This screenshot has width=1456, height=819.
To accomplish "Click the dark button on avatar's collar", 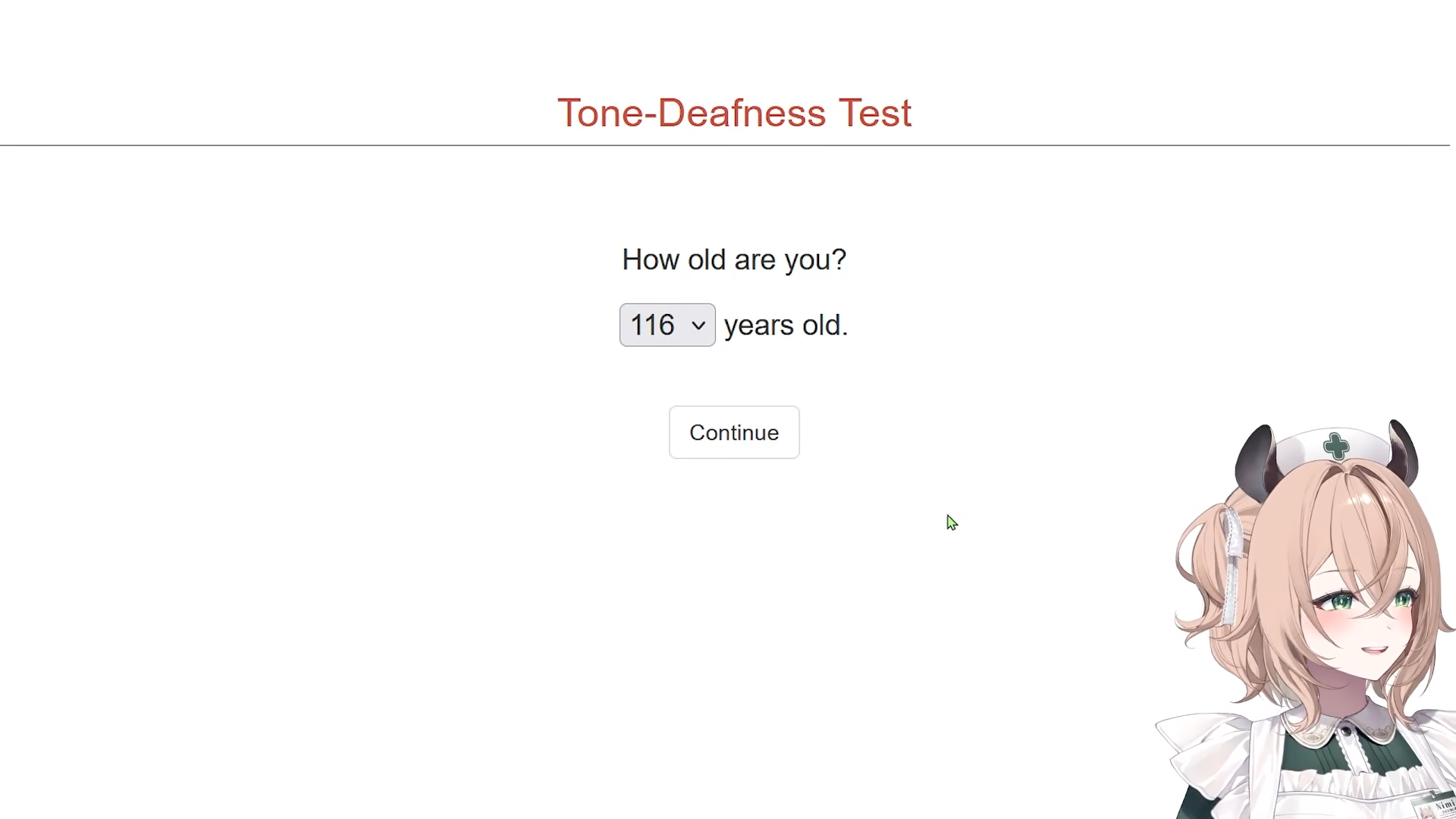I will pyautogui.click(x=1345, y=731).
